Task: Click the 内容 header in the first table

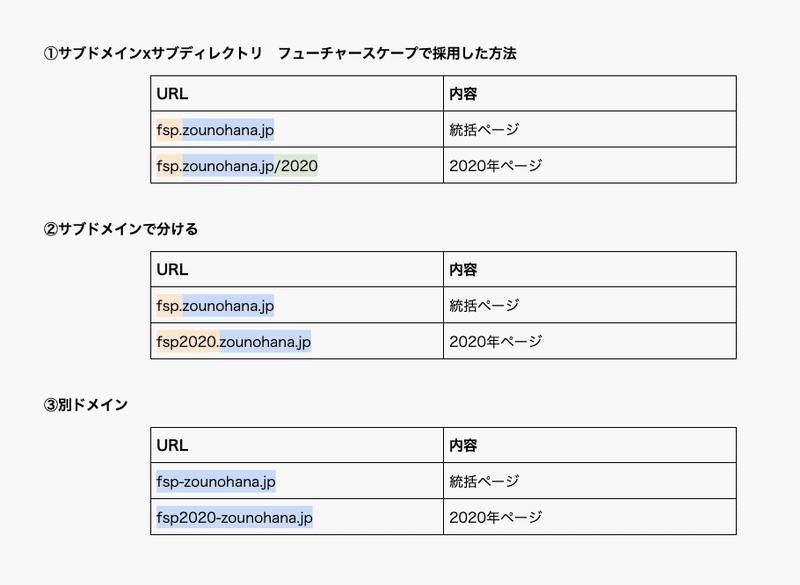Action: pyautogui.click(x=463, y=94)
